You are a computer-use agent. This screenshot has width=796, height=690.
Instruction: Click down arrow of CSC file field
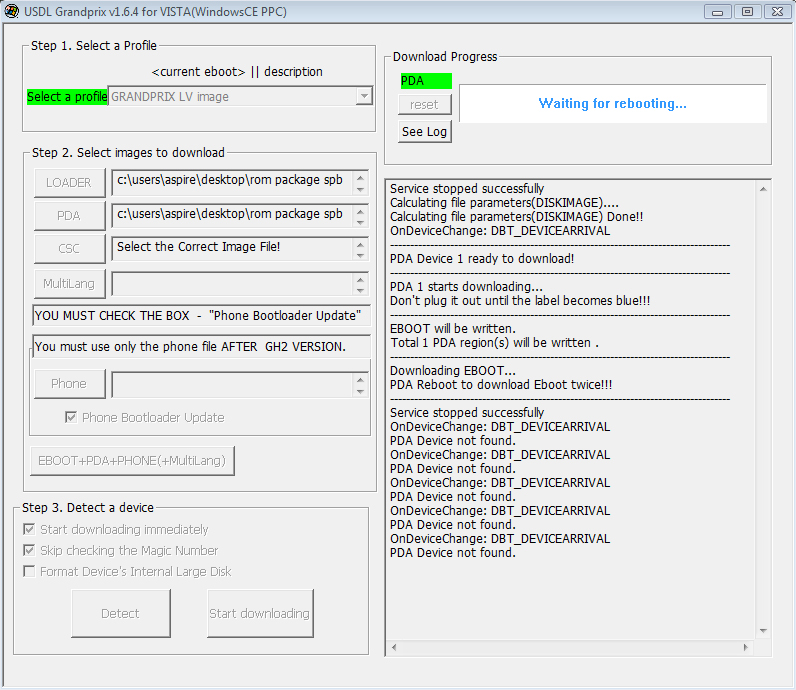pyautogui.click(x=360, y=255)
